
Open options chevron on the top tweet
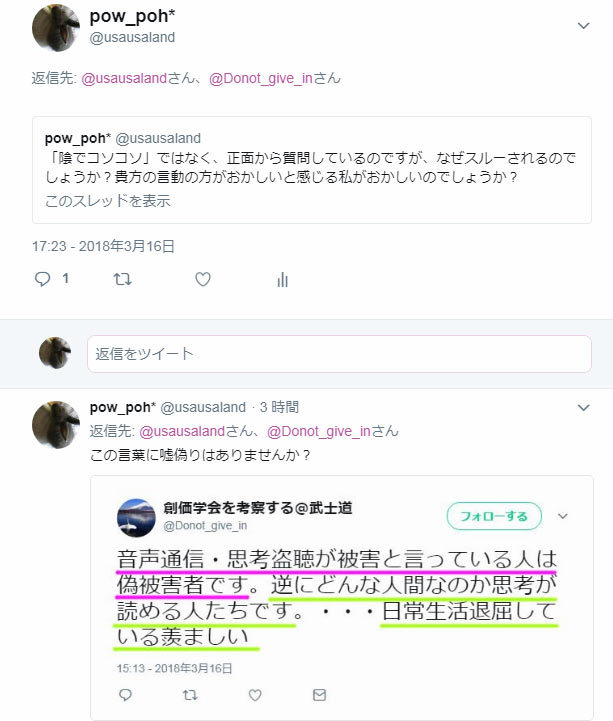pos(583,26)
